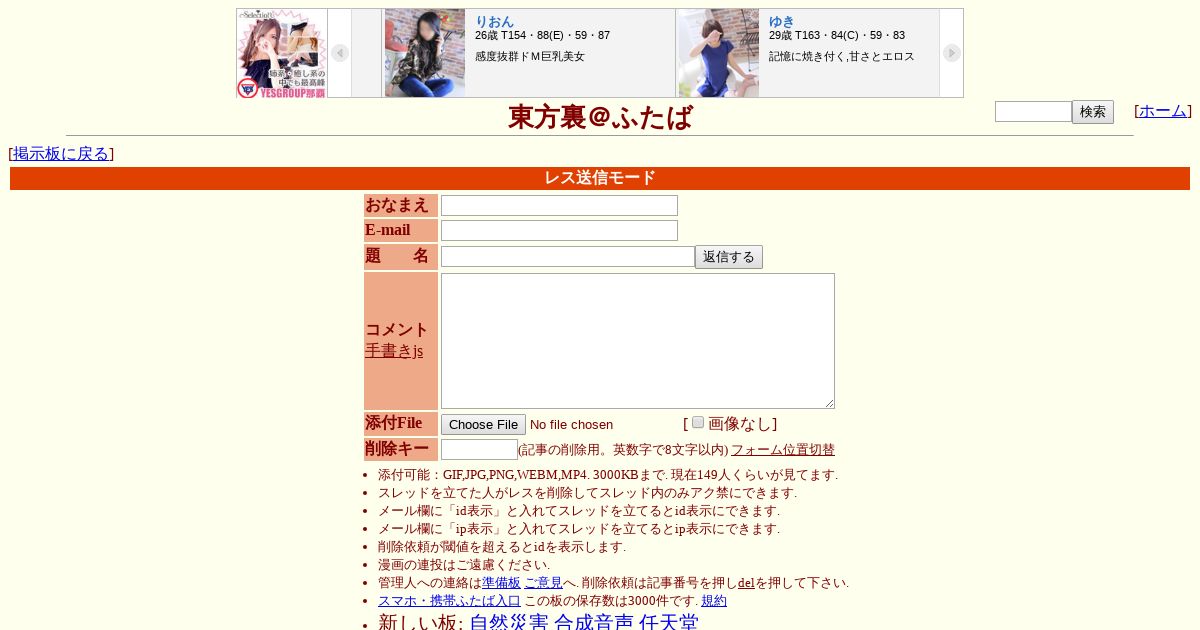Viewport: 1200px width, 630px height.
Task: Open the りおん name link
Action: tap(494, 21)
